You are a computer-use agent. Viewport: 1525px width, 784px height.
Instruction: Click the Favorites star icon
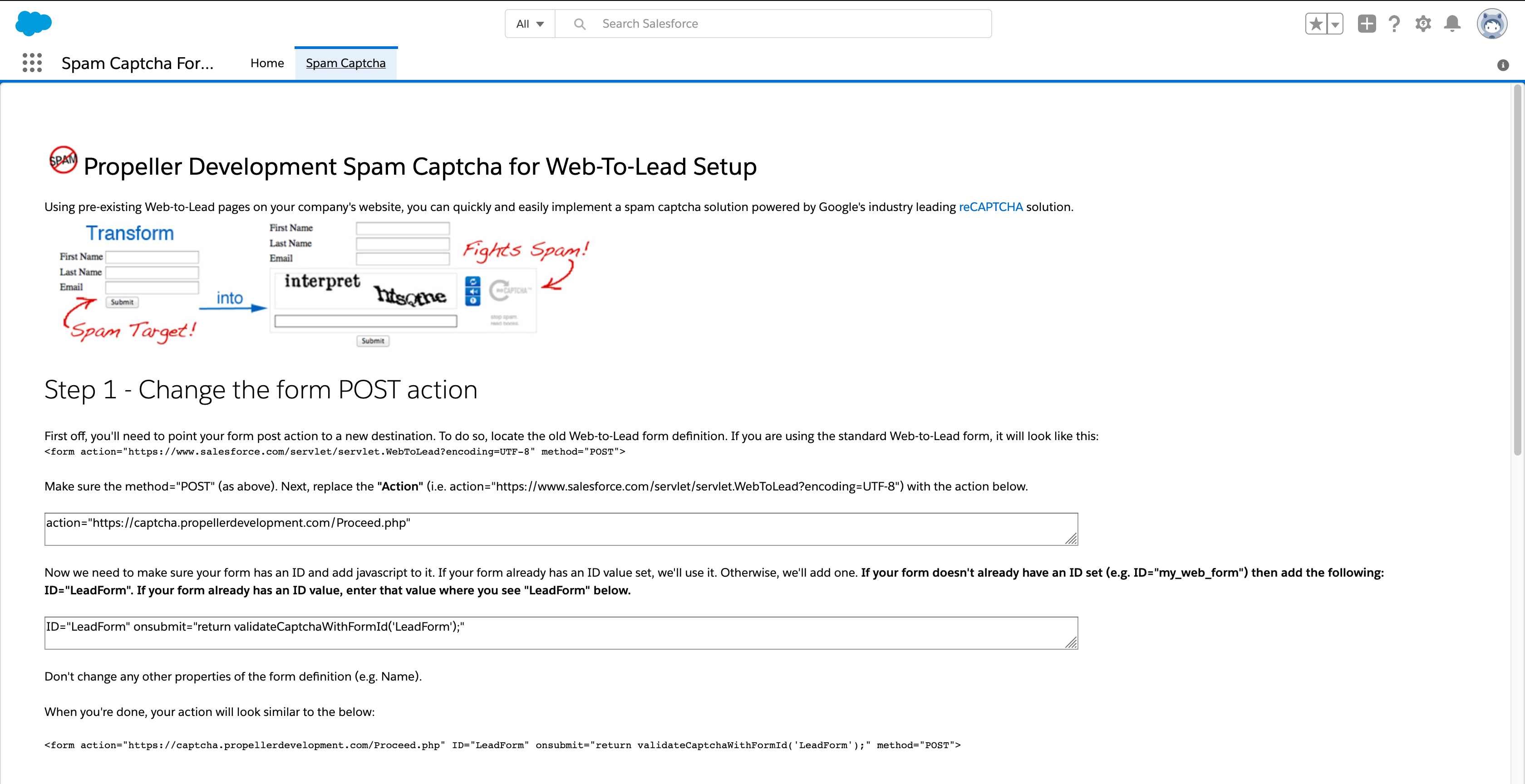(1316, 24)
